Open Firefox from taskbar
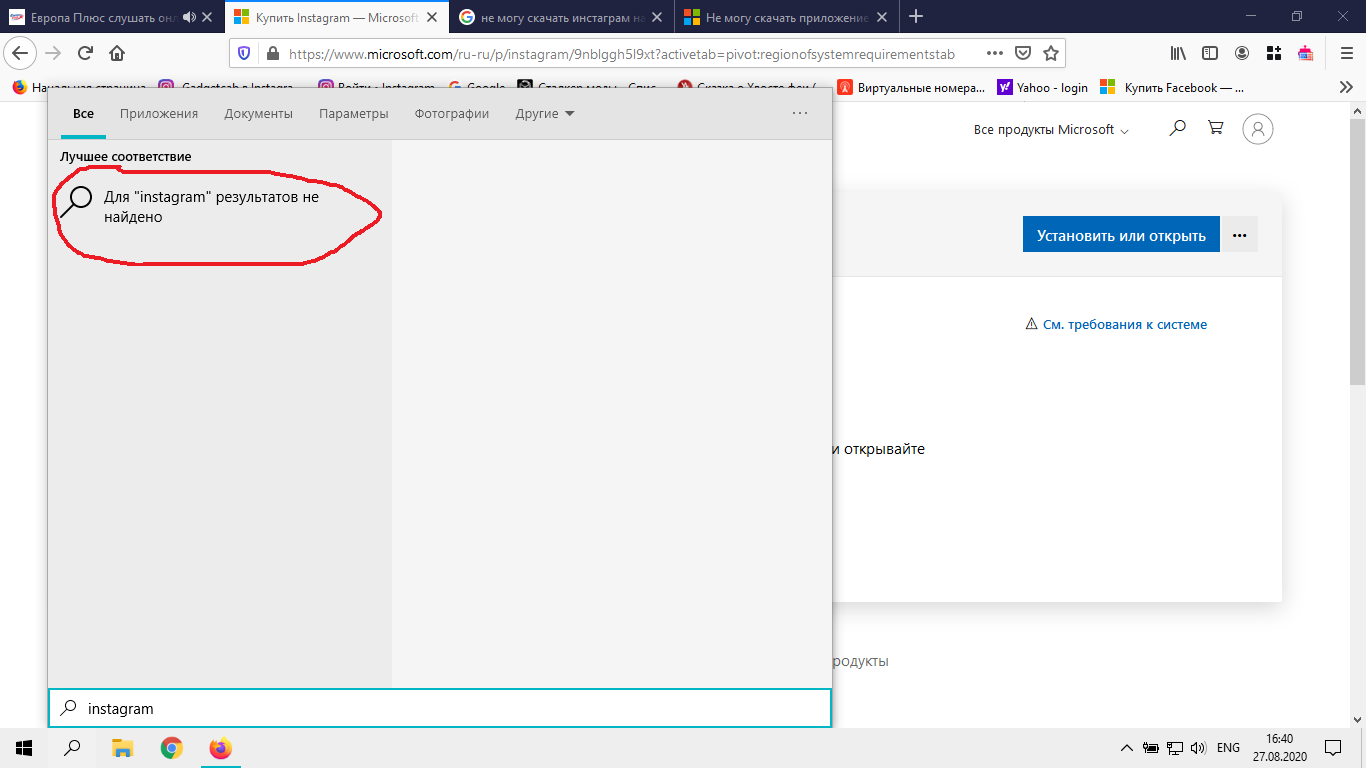Screen dimensions: 1366x768 click(x=221, y=747)
